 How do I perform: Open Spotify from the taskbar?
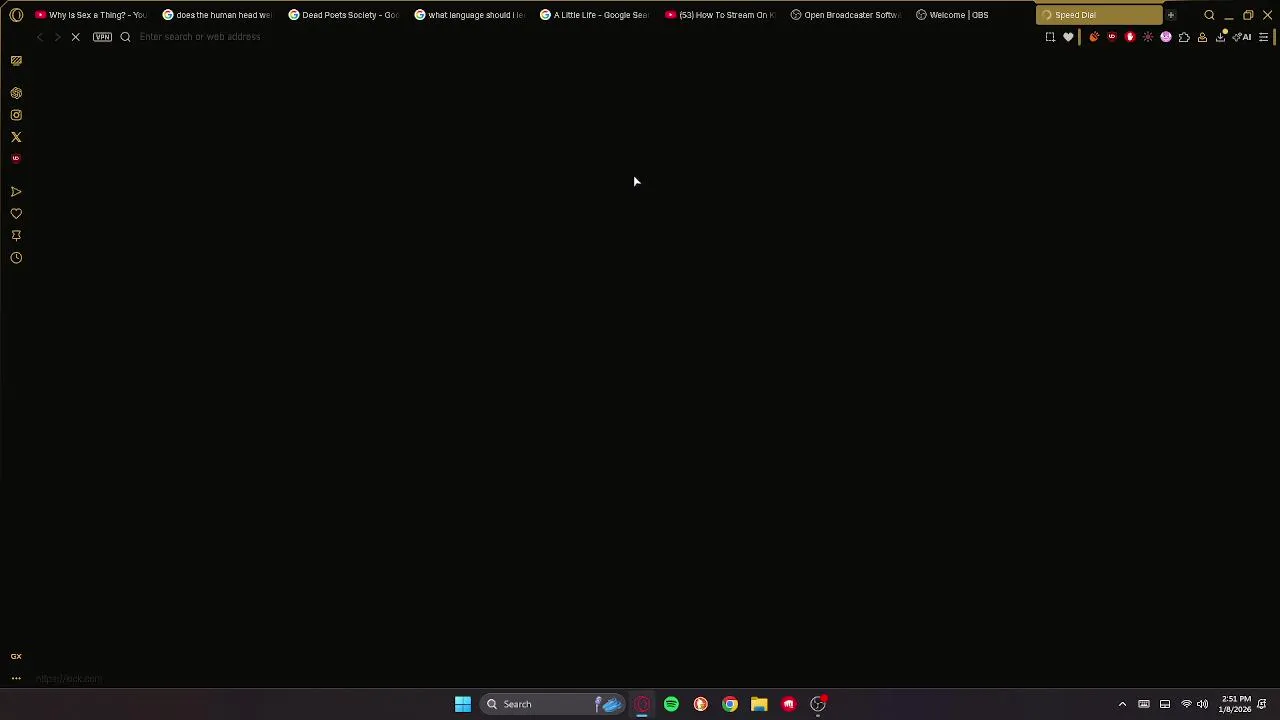pyautogui.click(x=671, y=704)
